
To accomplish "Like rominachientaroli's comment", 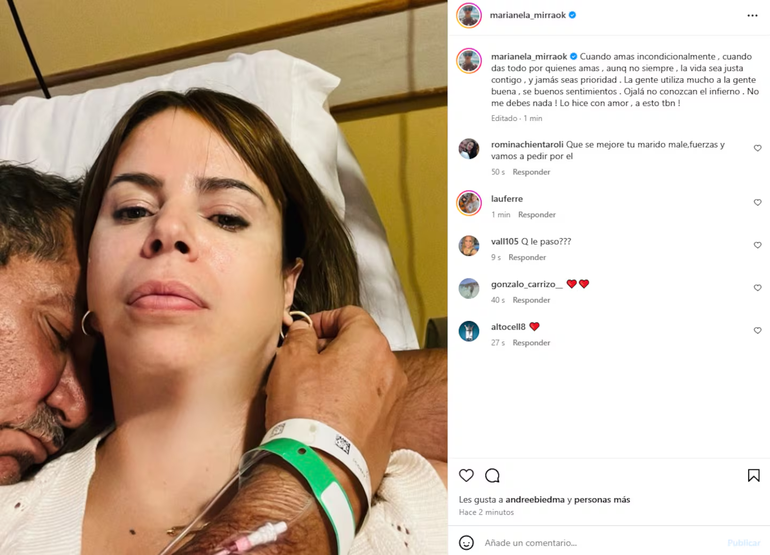I will [x=757, y=148].
